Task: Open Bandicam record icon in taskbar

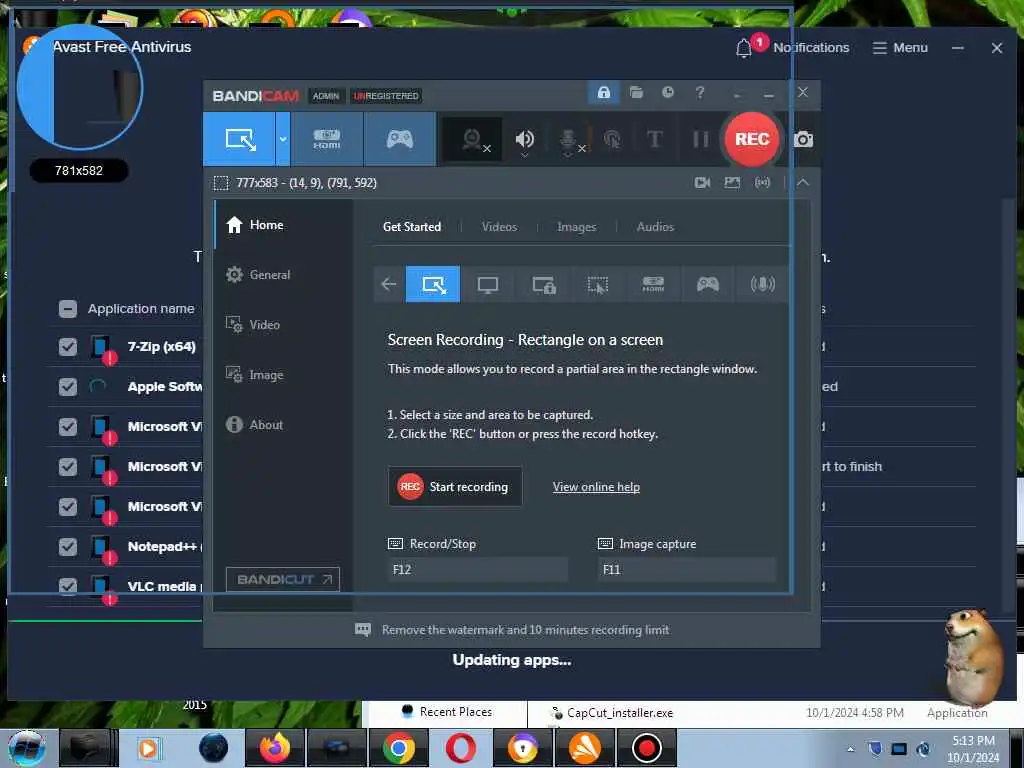Action: 647,748
